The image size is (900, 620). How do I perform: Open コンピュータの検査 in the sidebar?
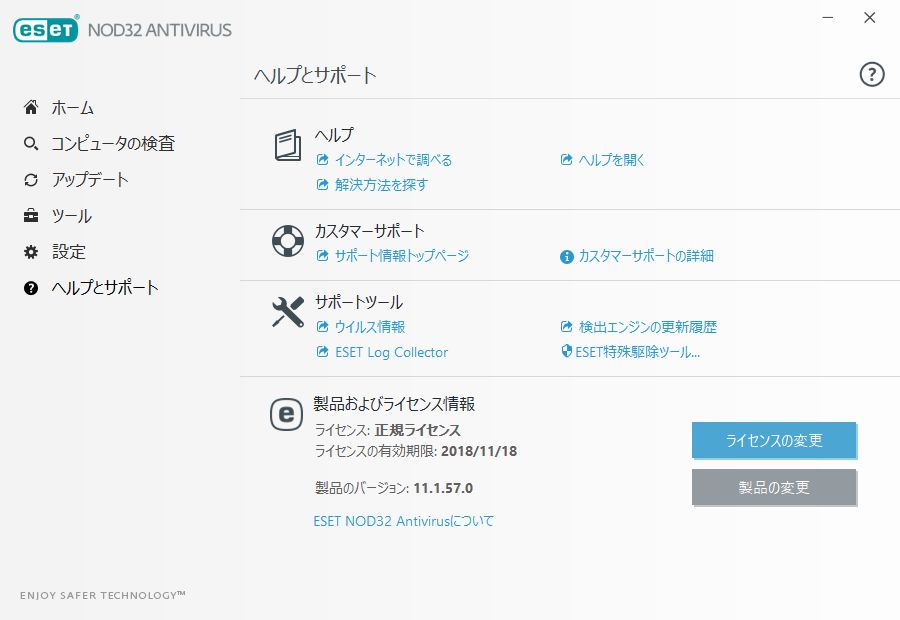(x=113, y=144)
